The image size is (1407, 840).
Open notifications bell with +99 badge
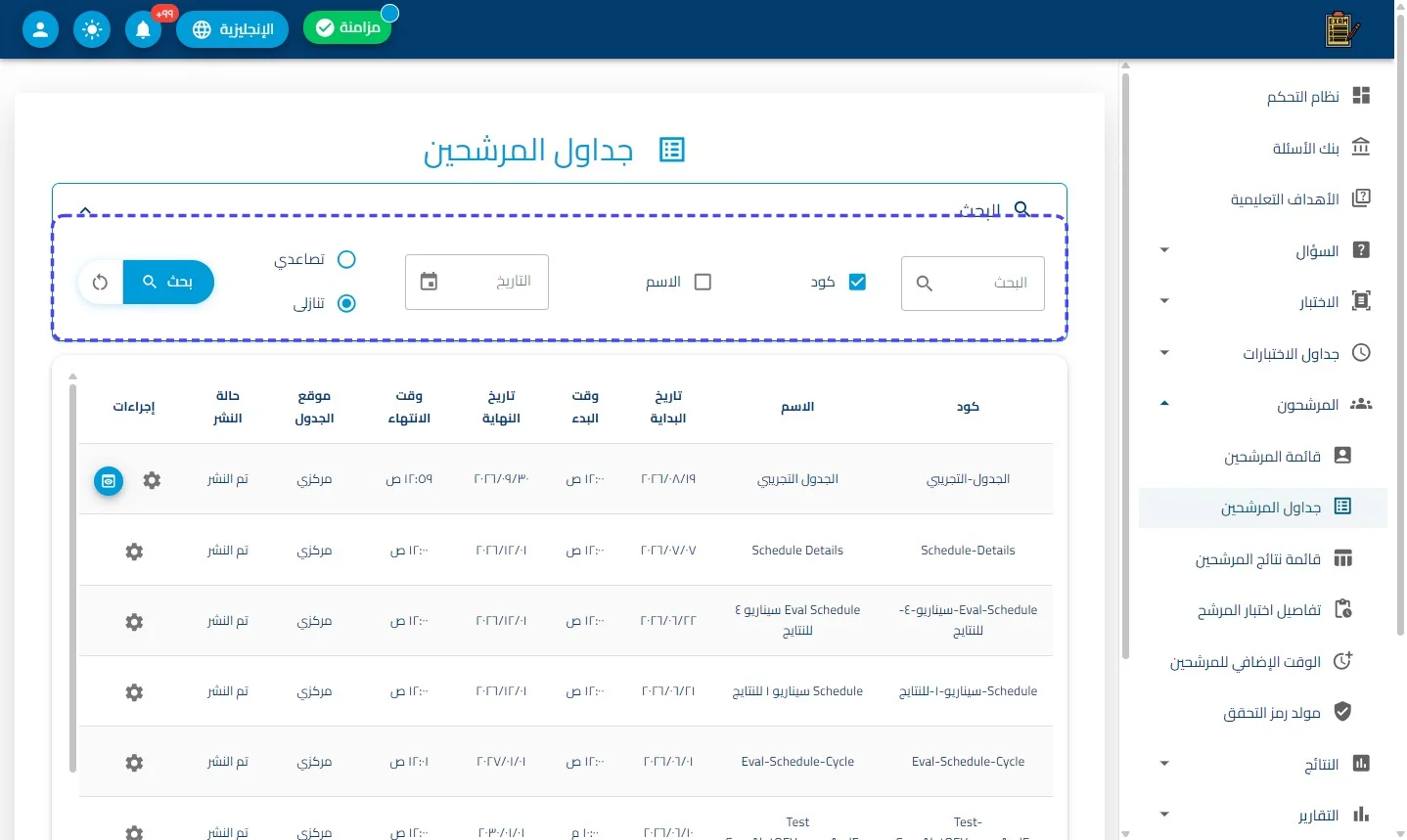coord(144,29)
